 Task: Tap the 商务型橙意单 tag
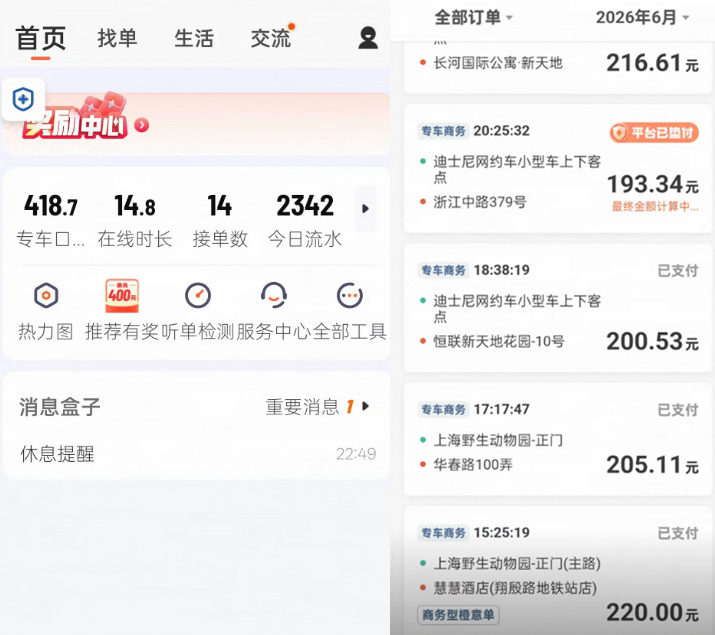(x=458, y=615)
